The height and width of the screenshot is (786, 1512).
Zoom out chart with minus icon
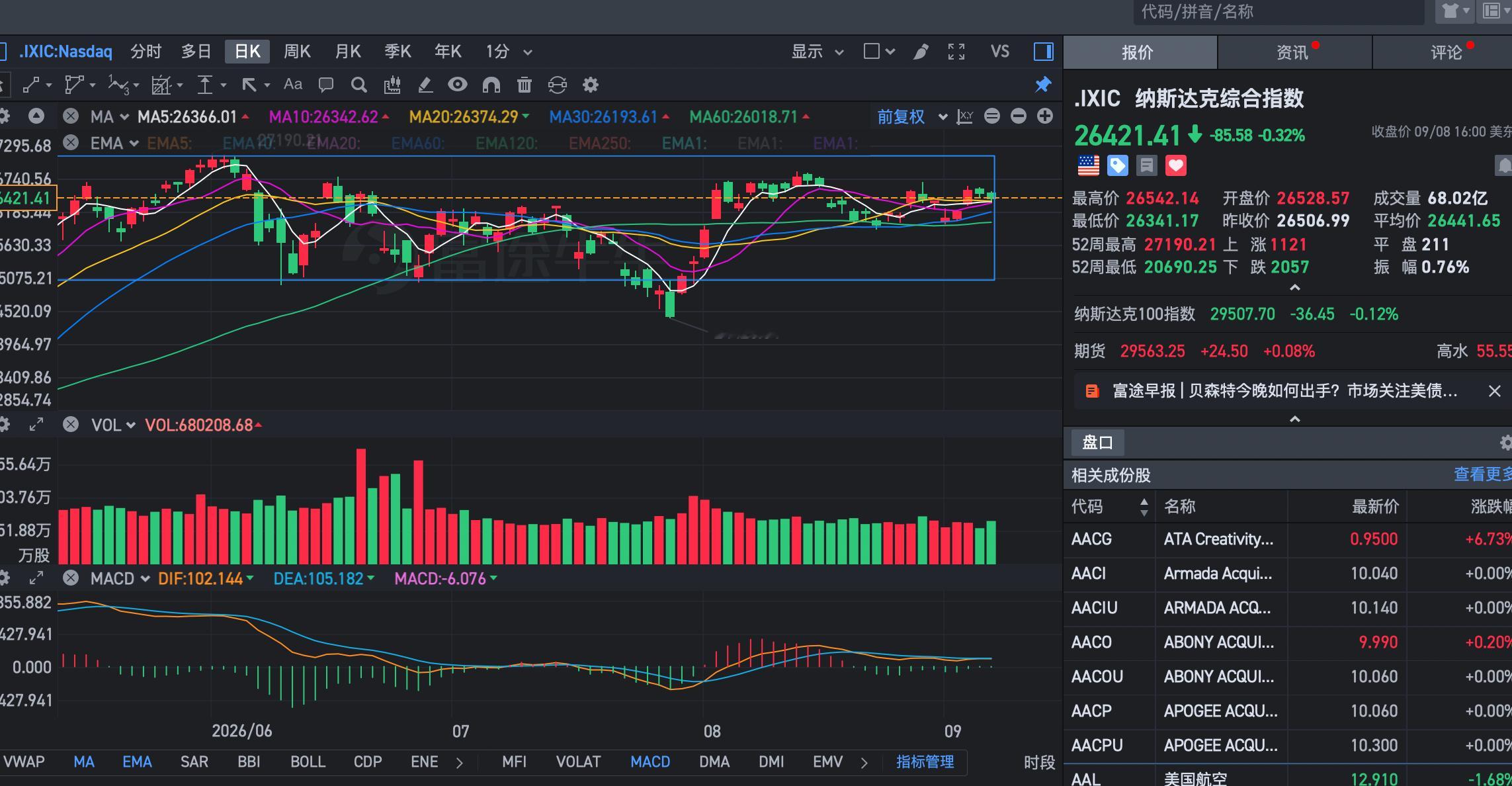[1019, 116]
